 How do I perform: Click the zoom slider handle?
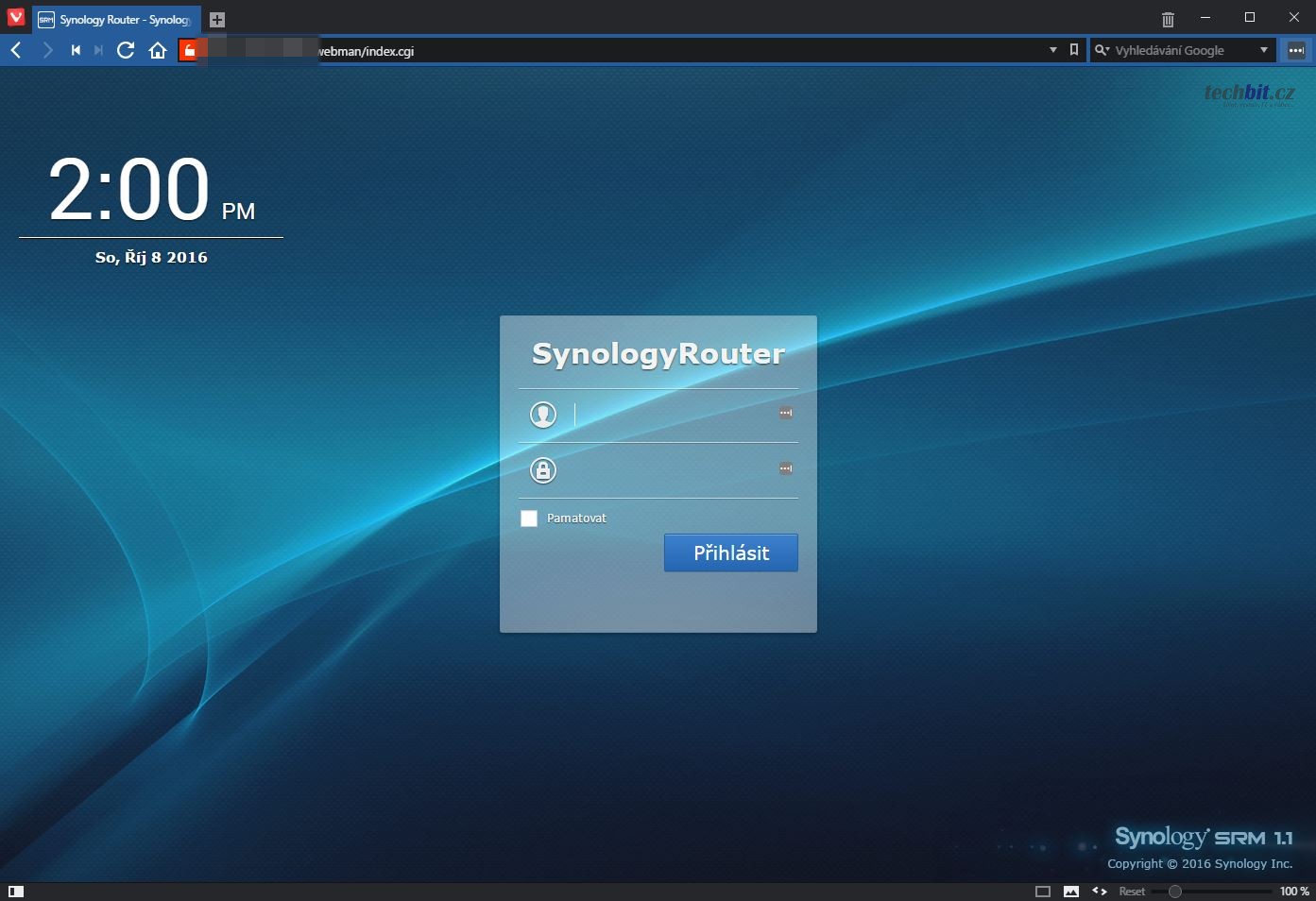click(x=1175, y=891)
